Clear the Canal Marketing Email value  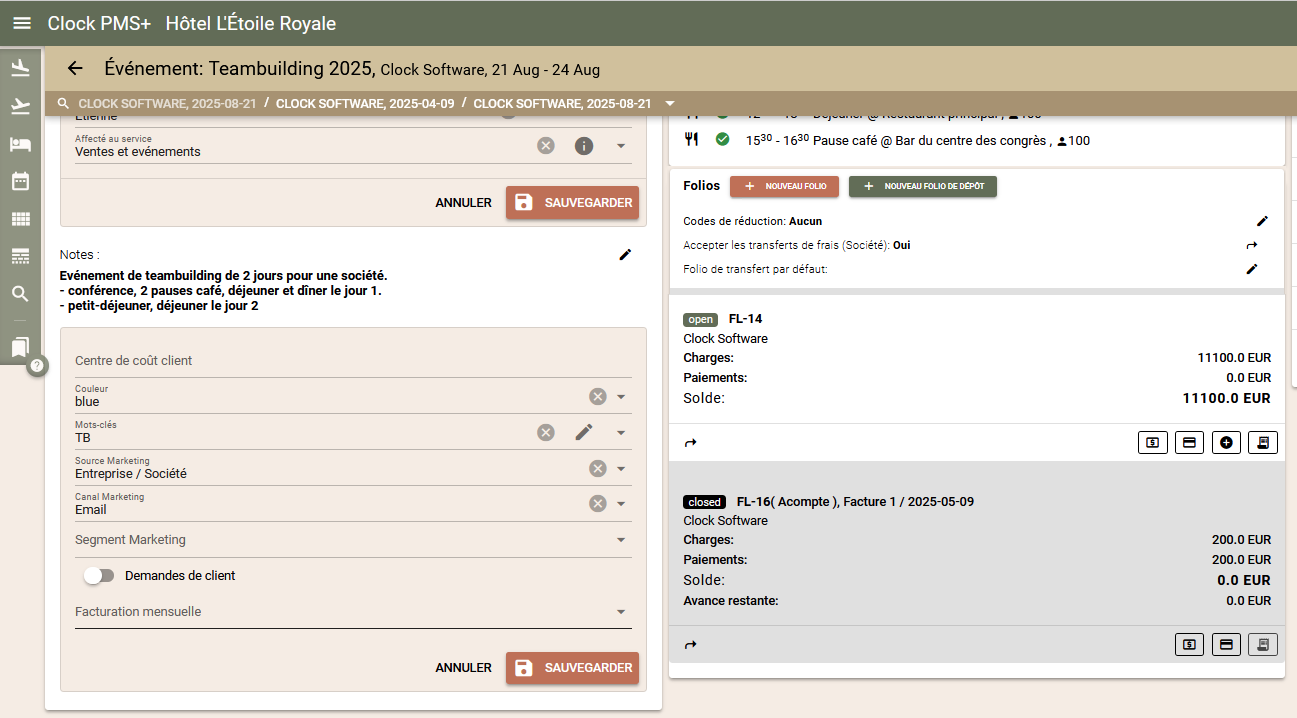[597, 503]
